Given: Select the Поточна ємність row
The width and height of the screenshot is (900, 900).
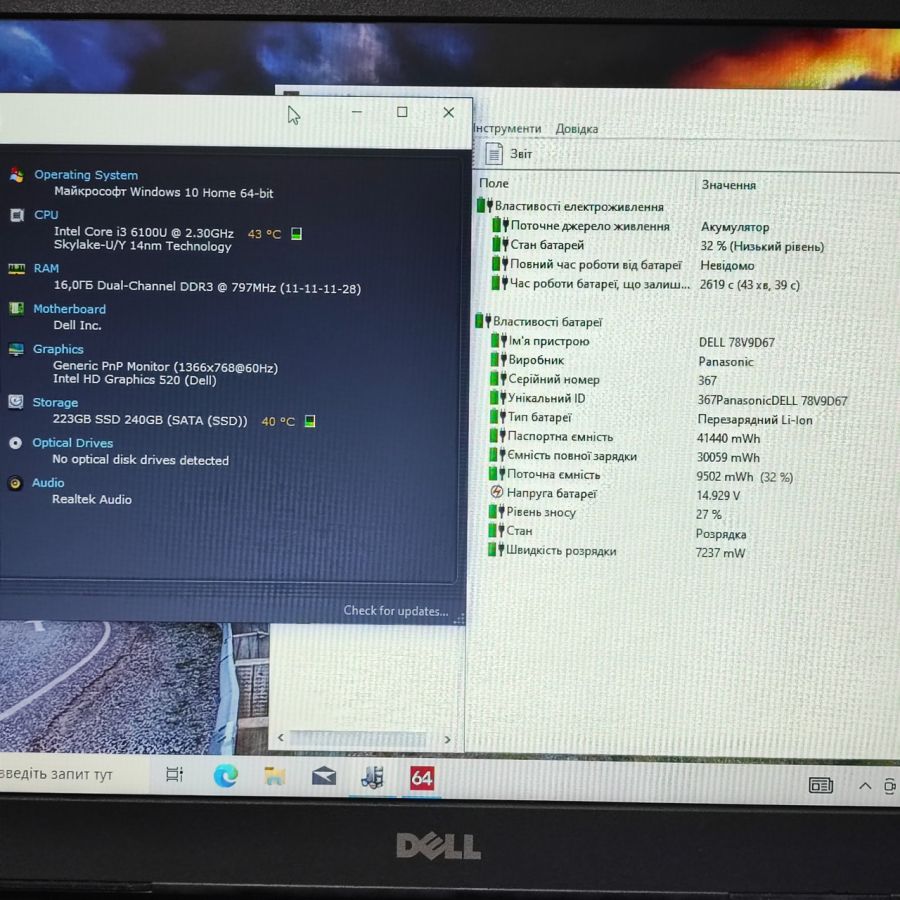Looking at the screenshot, I should tap(641, 475).
